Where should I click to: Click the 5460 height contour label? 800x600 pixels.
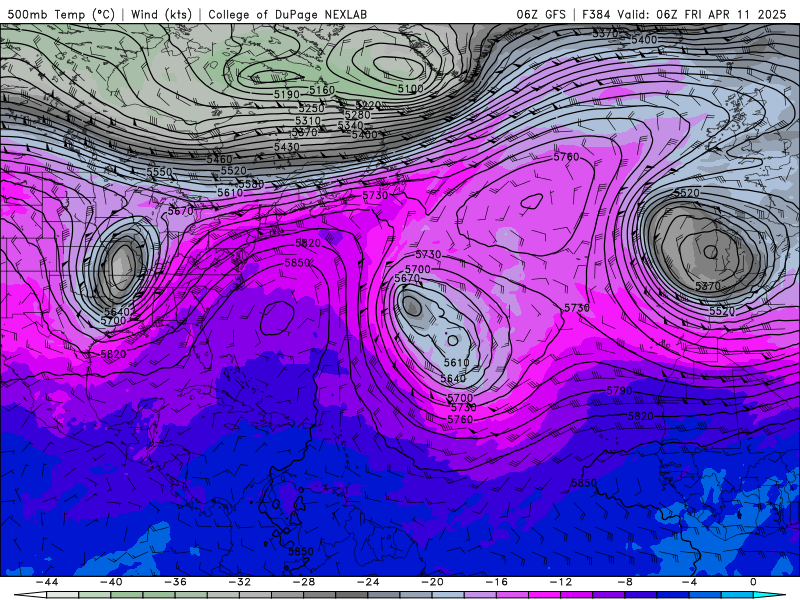point(219,159)
